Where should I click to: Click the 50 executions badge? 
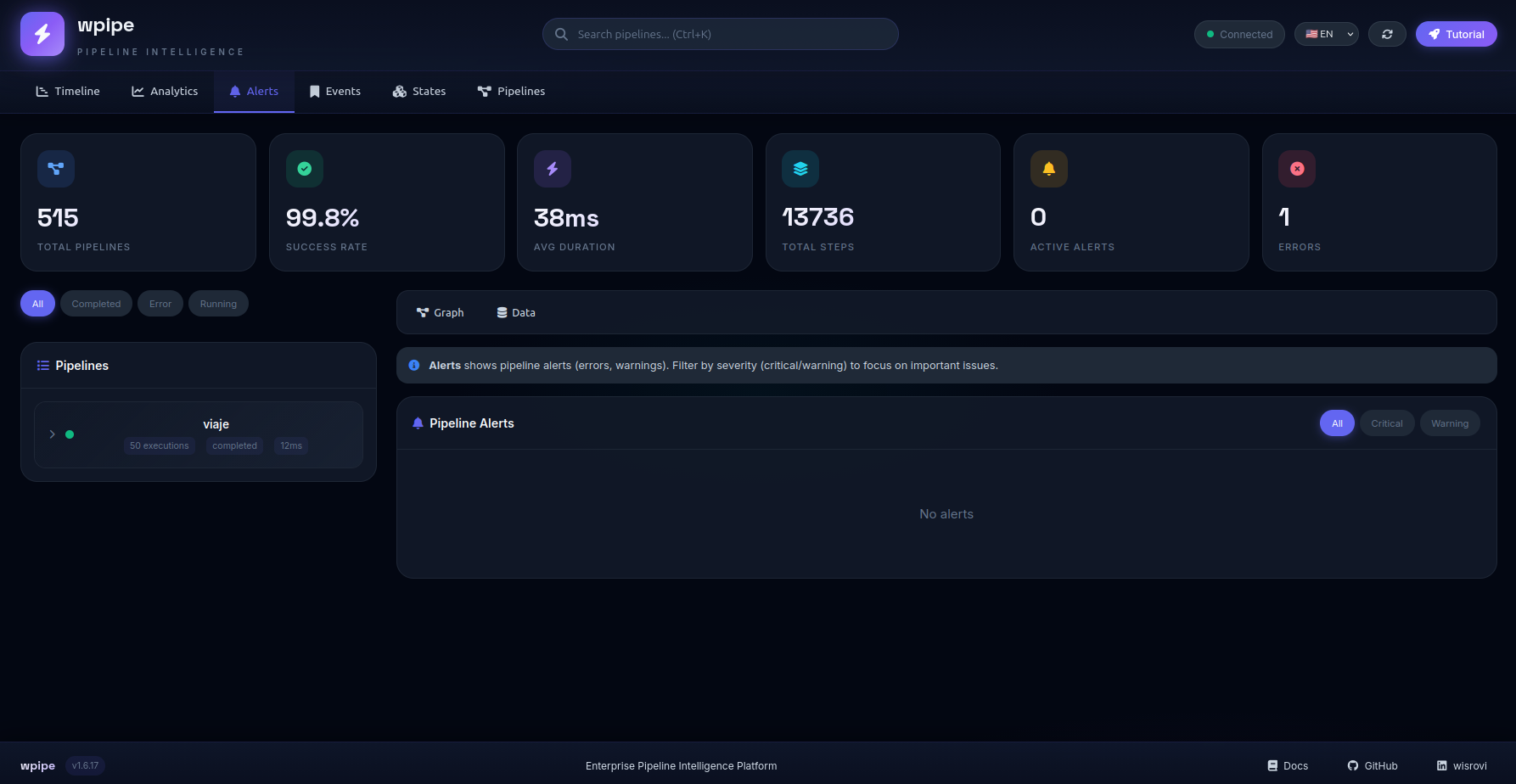[x=160, y=445]
